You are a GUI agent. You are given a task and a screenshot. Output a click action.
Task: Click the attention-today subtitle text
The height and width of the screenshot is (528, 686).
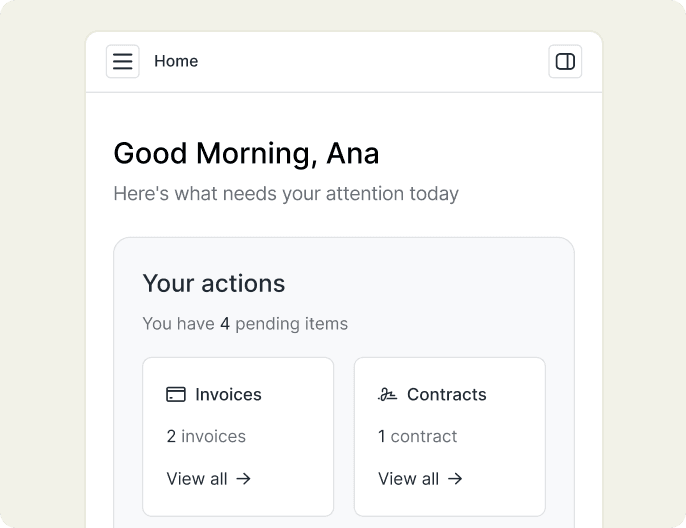click(x=286, y=193)
